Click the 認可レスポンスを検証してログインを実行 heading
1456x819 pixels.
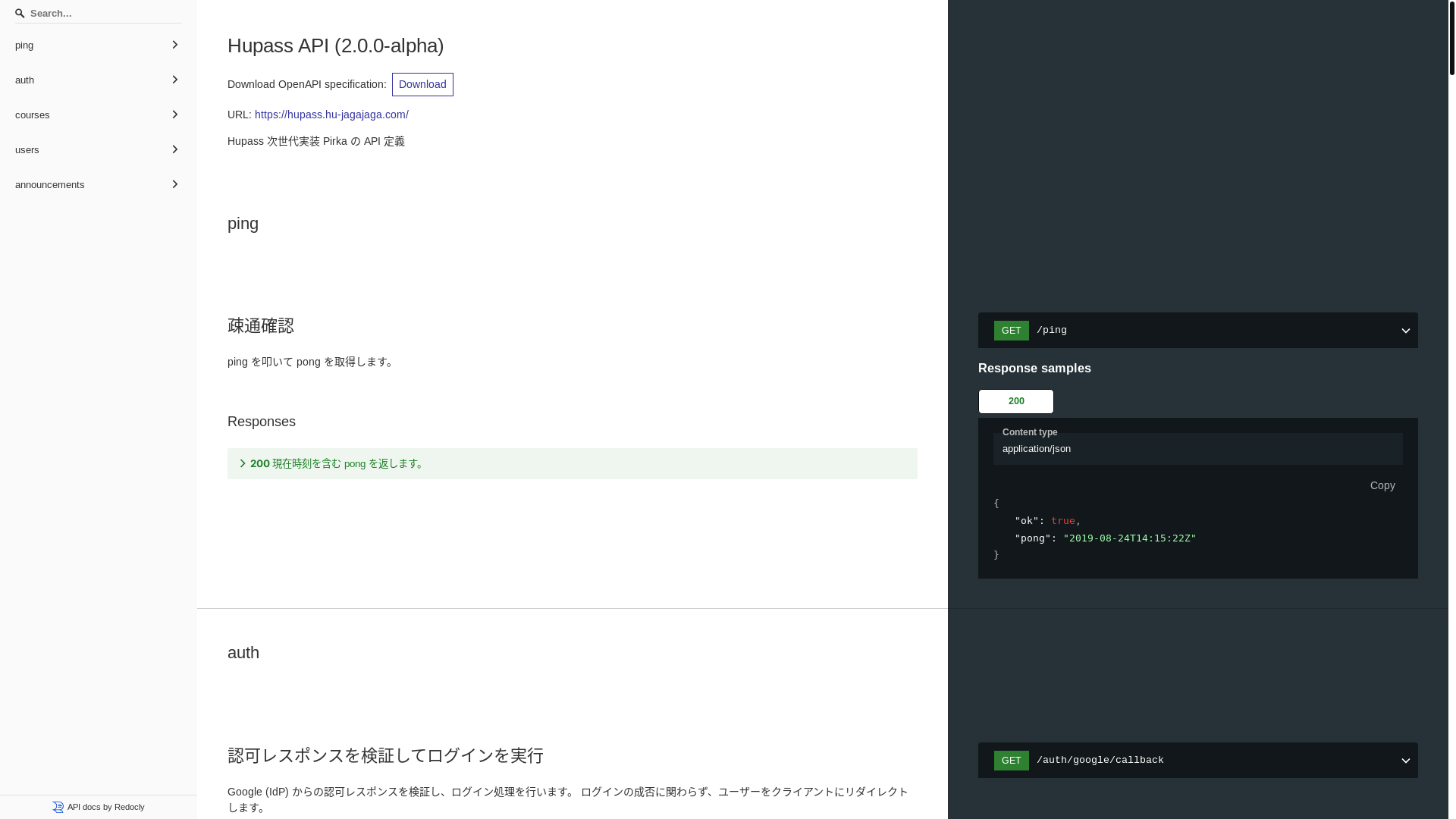[x=385, y=756]
